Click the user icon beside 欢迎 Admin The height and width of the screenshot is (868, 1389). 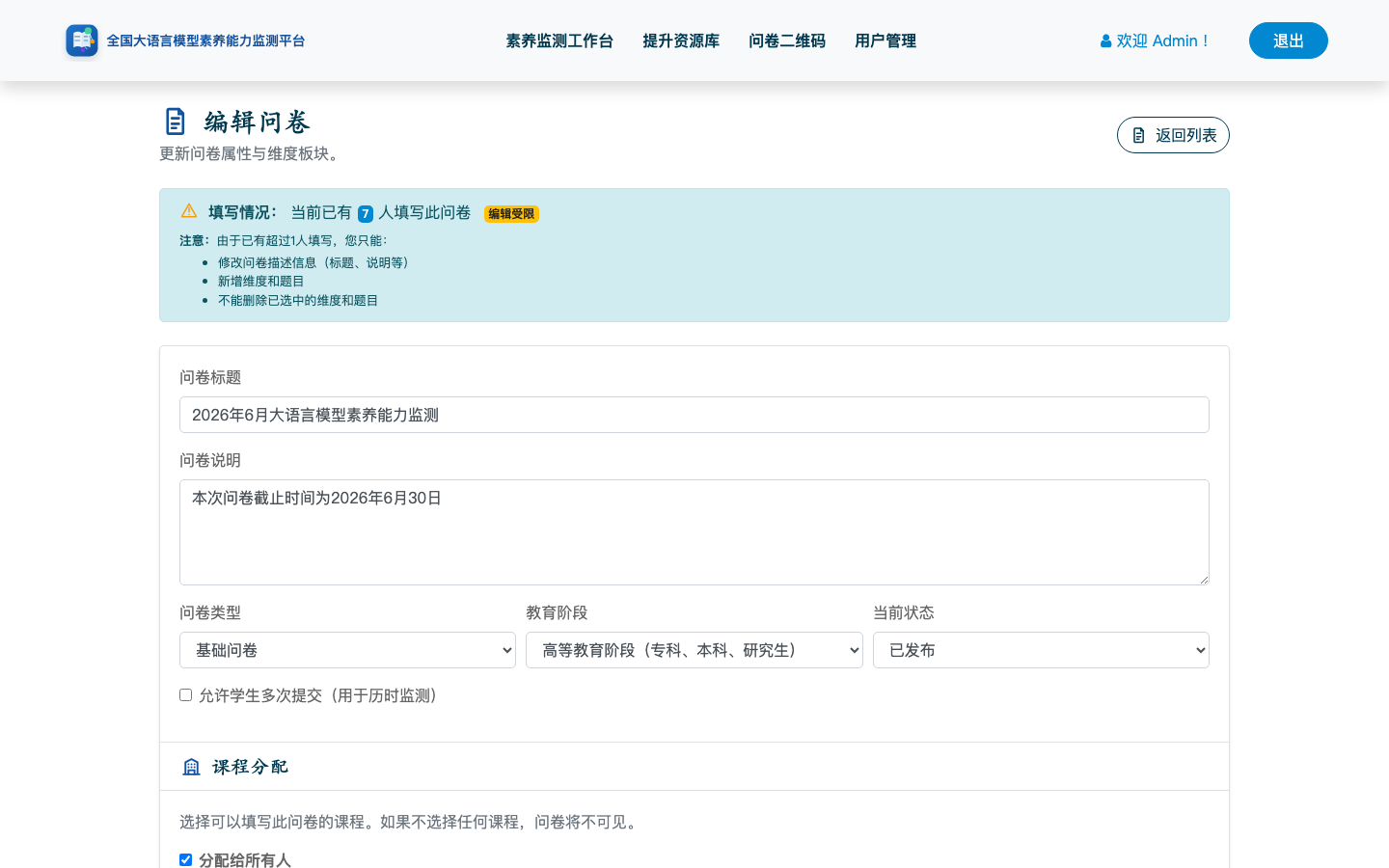click(x=1105, y=41)
